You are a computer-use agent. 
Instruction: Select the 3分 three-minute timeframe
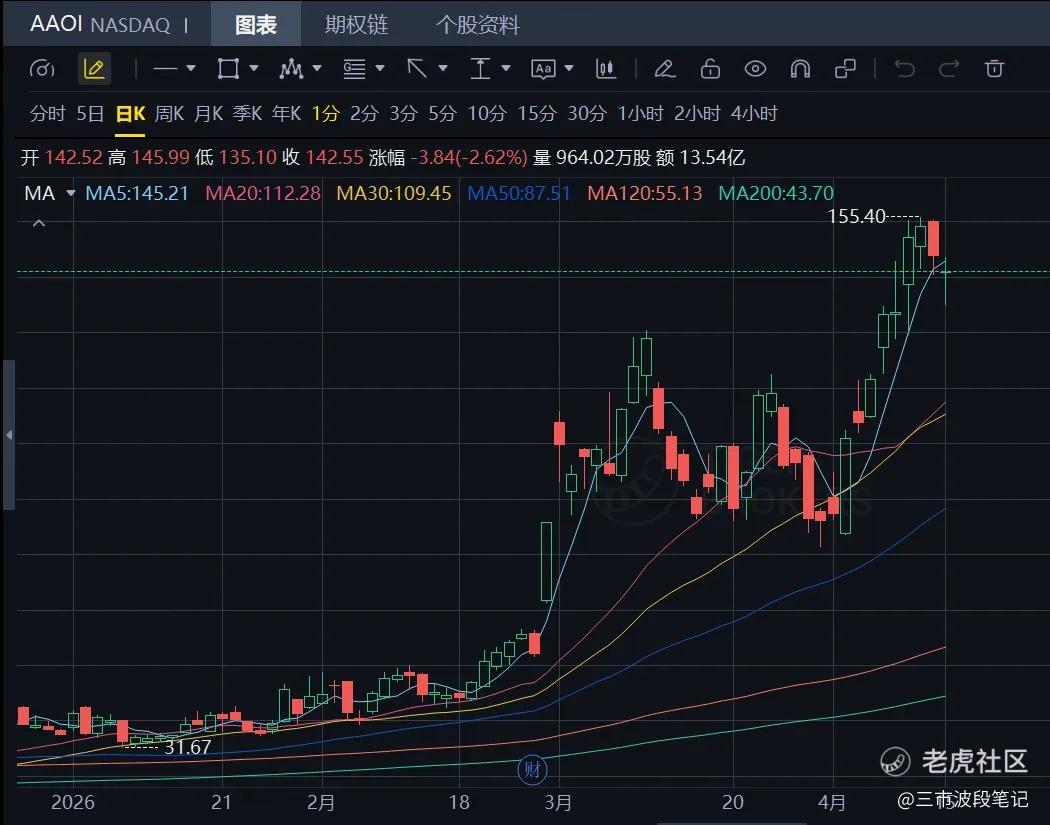click(403, 113)
